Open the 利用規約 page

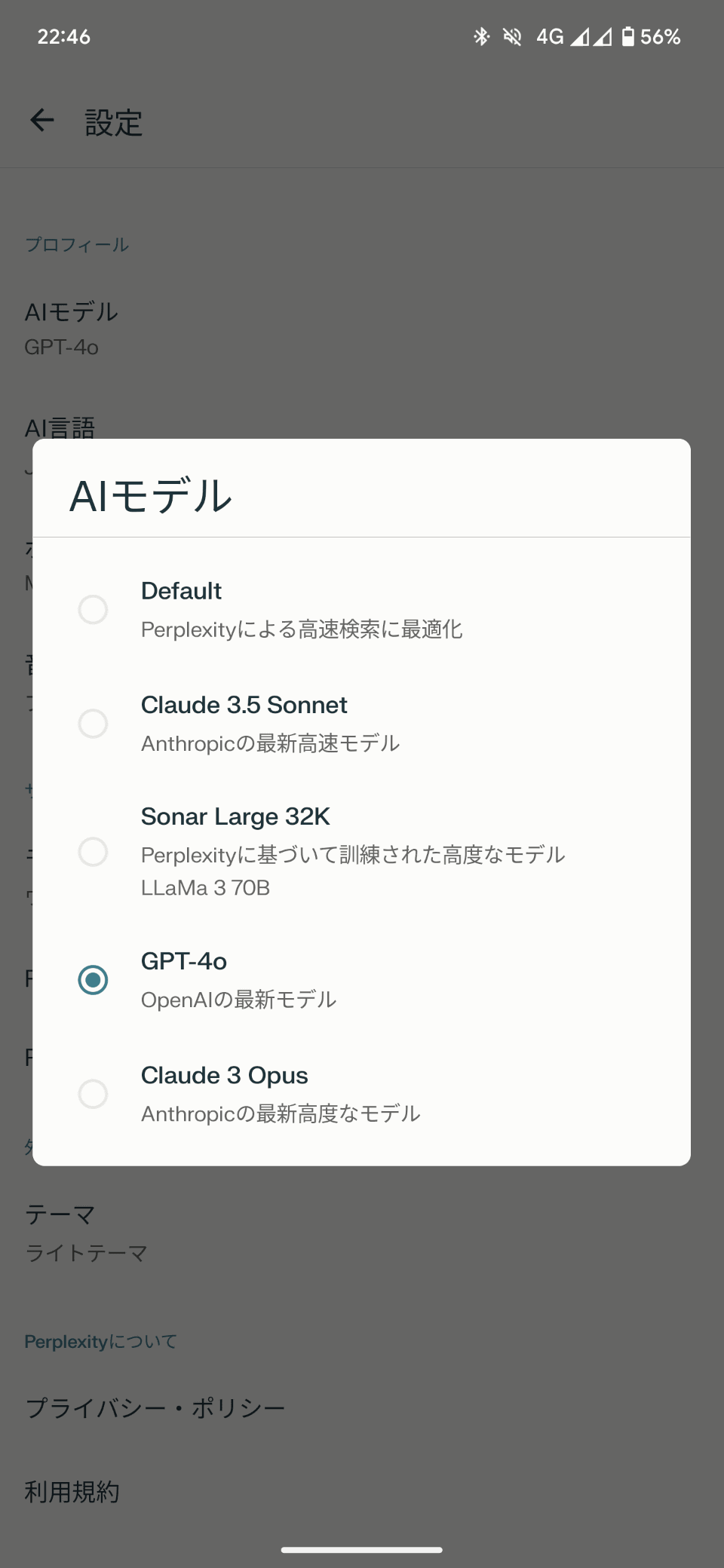point(73,1490)
